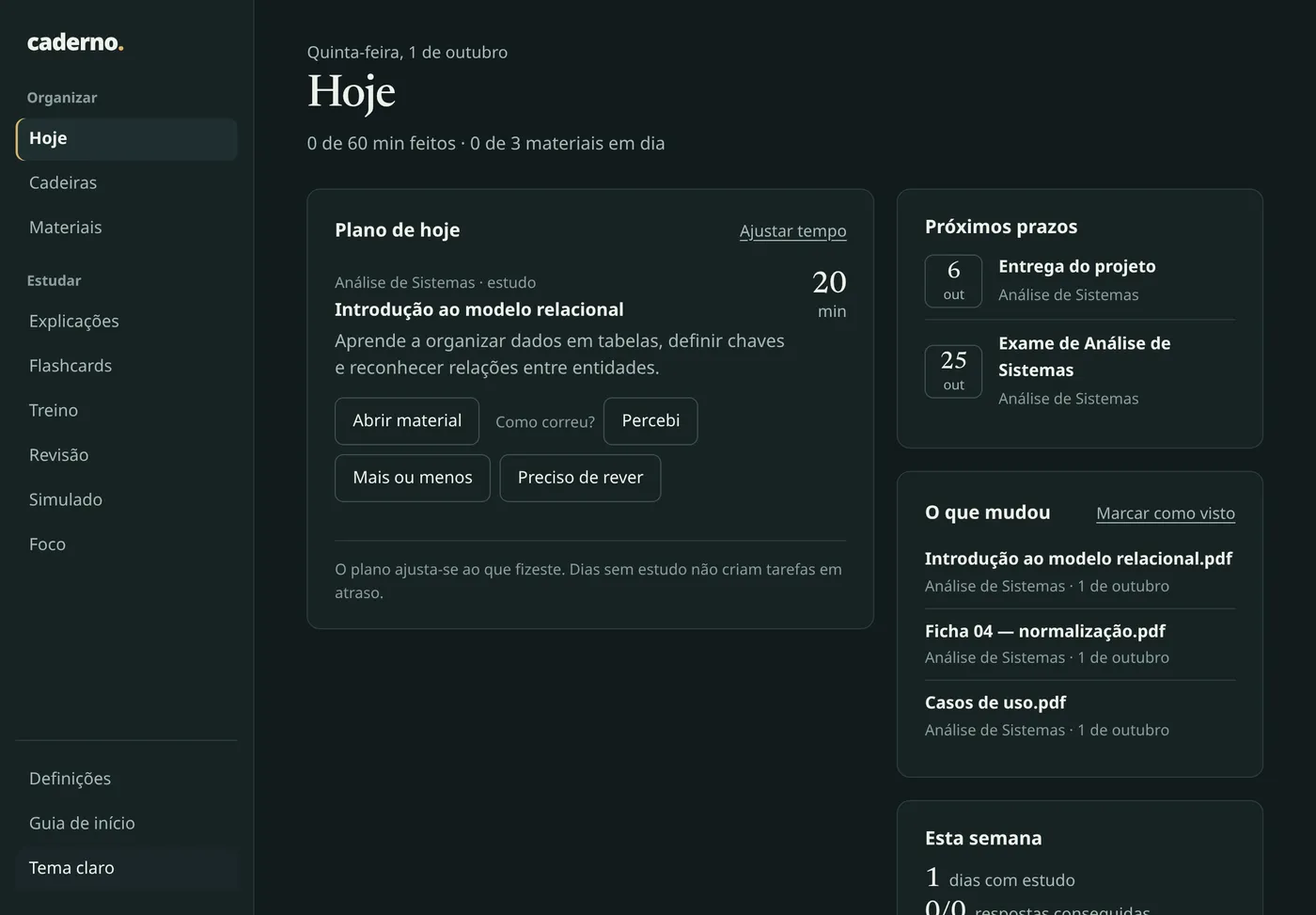Click the 20 min duration value

click(x=829, y=294)
